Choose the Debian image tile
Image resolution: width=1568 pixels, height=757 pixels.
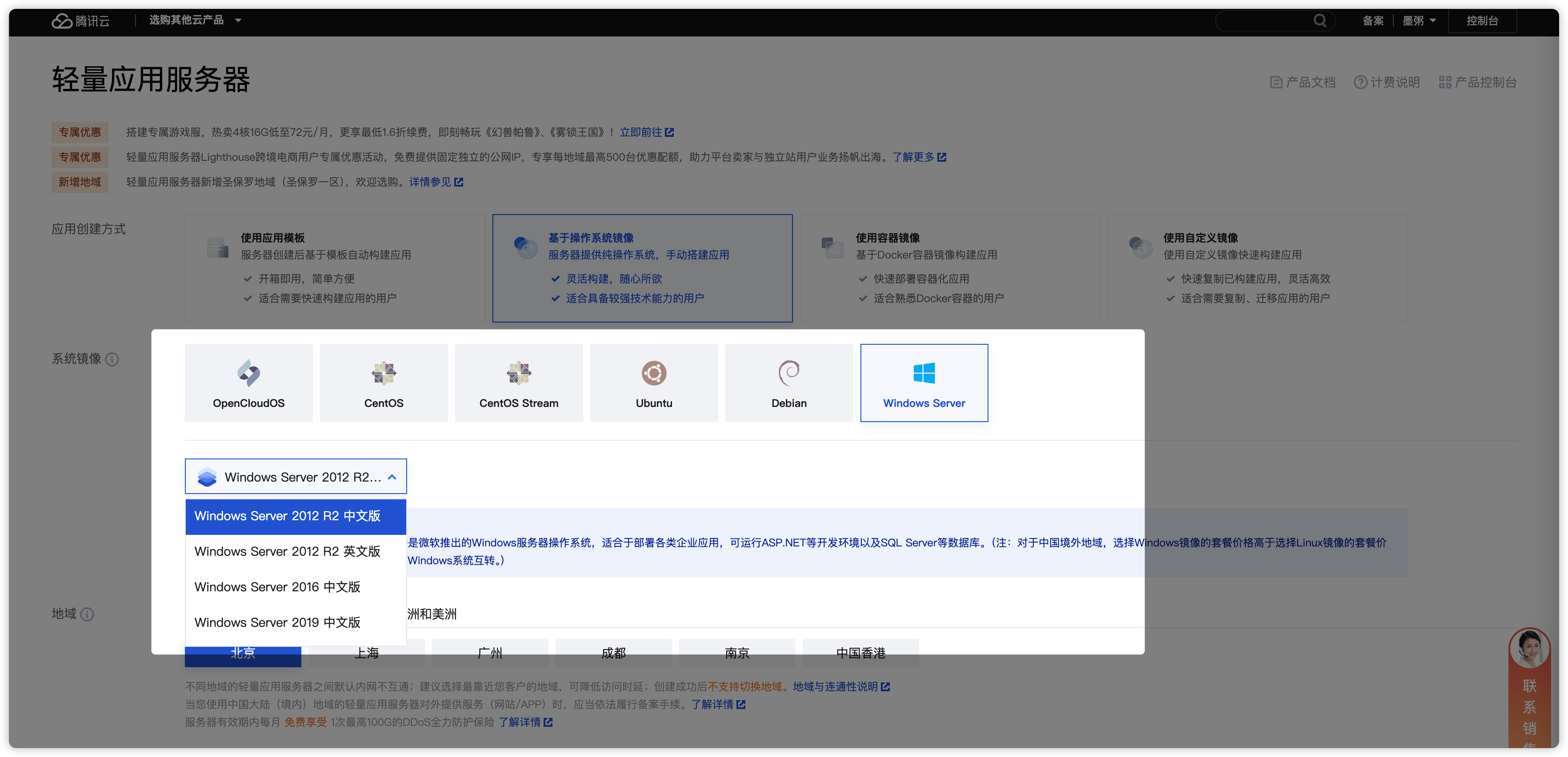pos(789,383)
